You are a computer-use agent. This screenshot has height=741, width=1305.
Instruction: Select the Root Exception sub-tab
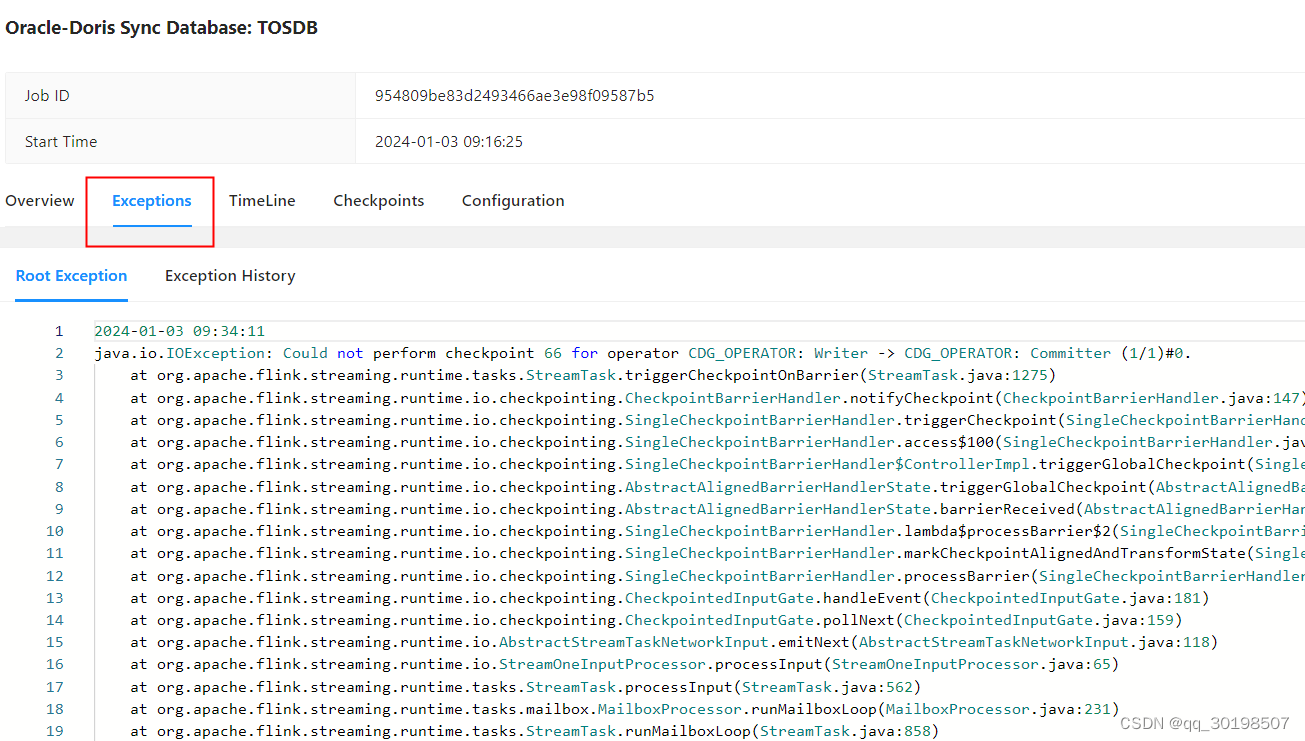tap(71, 275)
